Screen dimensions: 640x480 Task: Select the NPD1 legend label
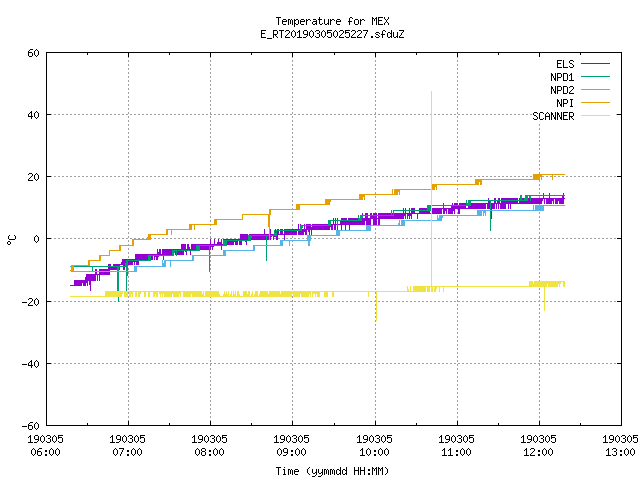coord(562,77)
